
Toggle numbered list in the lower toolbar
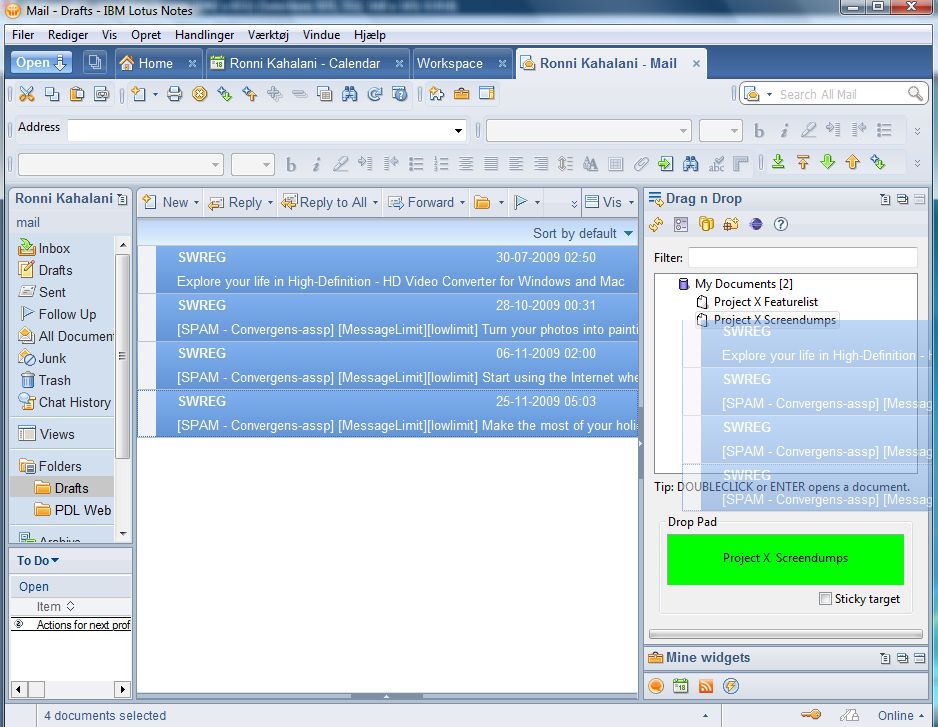click(x=441, y=164)
